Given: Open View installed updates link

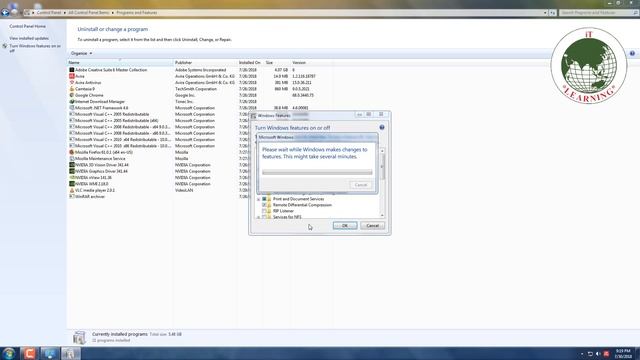Looking at the screenshot, I should (x=29, y=38).
